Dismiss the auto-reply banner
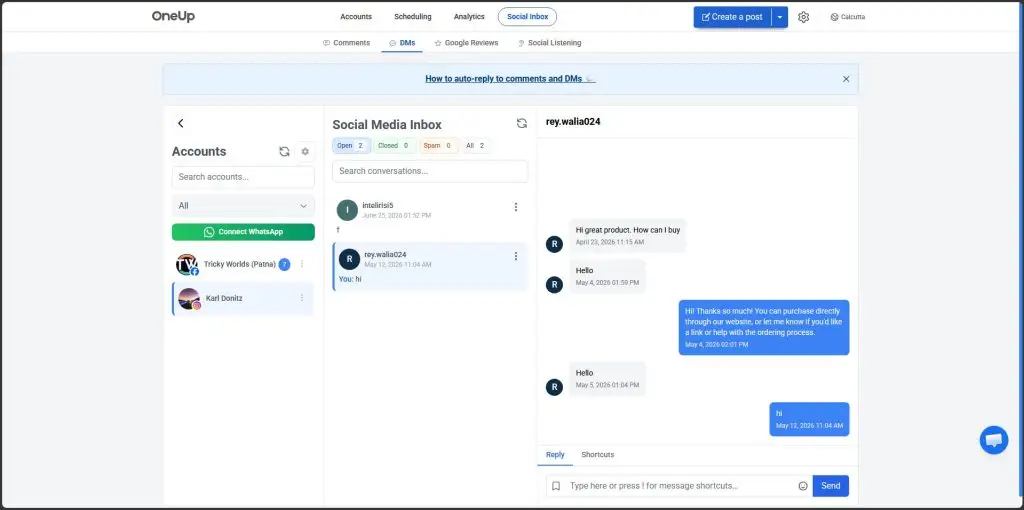 point(846,79)
